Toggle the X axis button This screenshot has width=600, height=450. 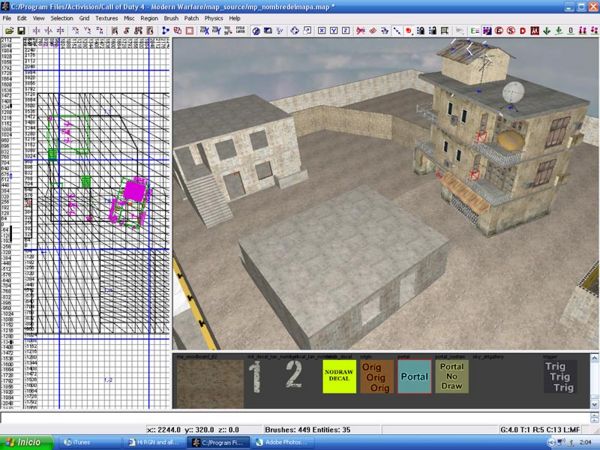322,31
